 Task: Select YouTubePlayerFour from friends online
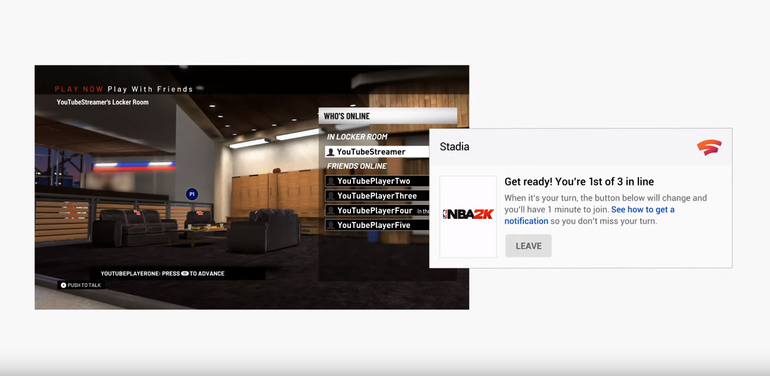click(x=377, y=211)
